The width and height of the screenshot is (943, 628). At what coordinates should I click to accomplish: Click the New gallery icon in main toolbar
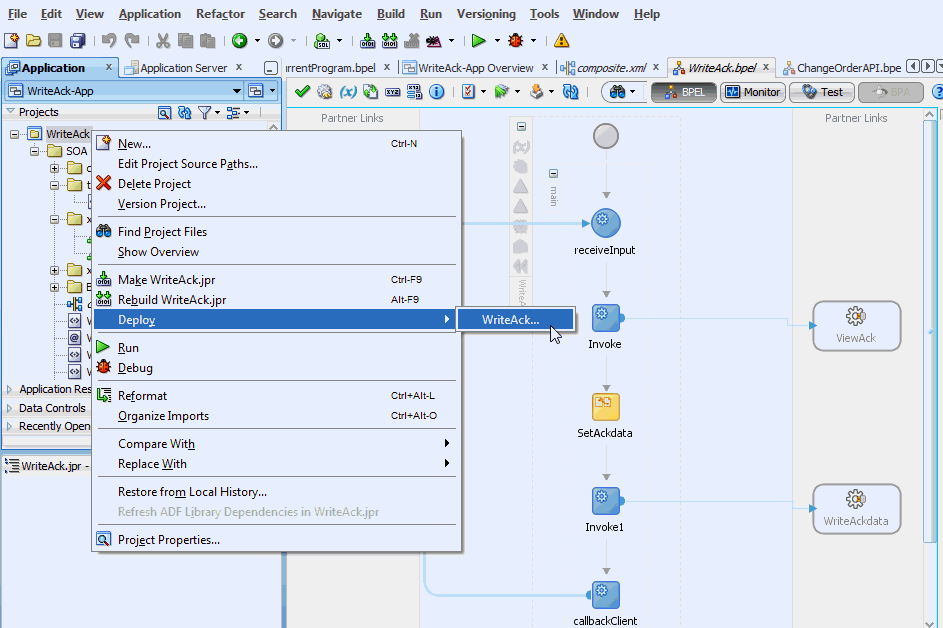pos(11,40)
